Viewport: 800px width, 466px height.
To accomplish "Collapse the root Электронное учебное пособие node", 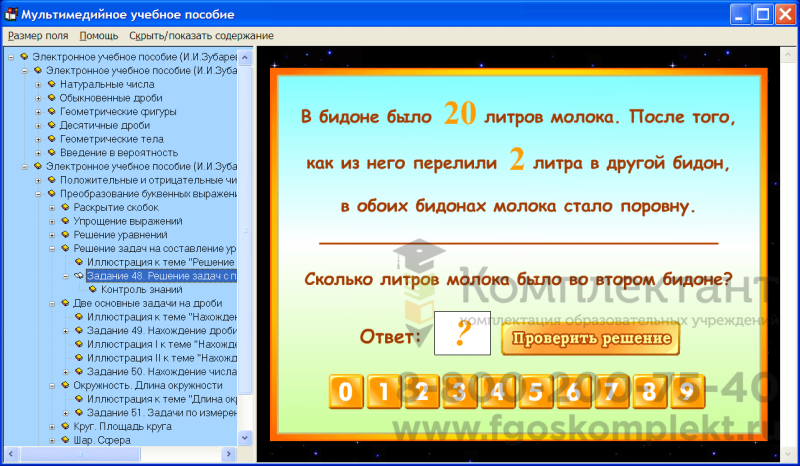I will pos(11,57).
